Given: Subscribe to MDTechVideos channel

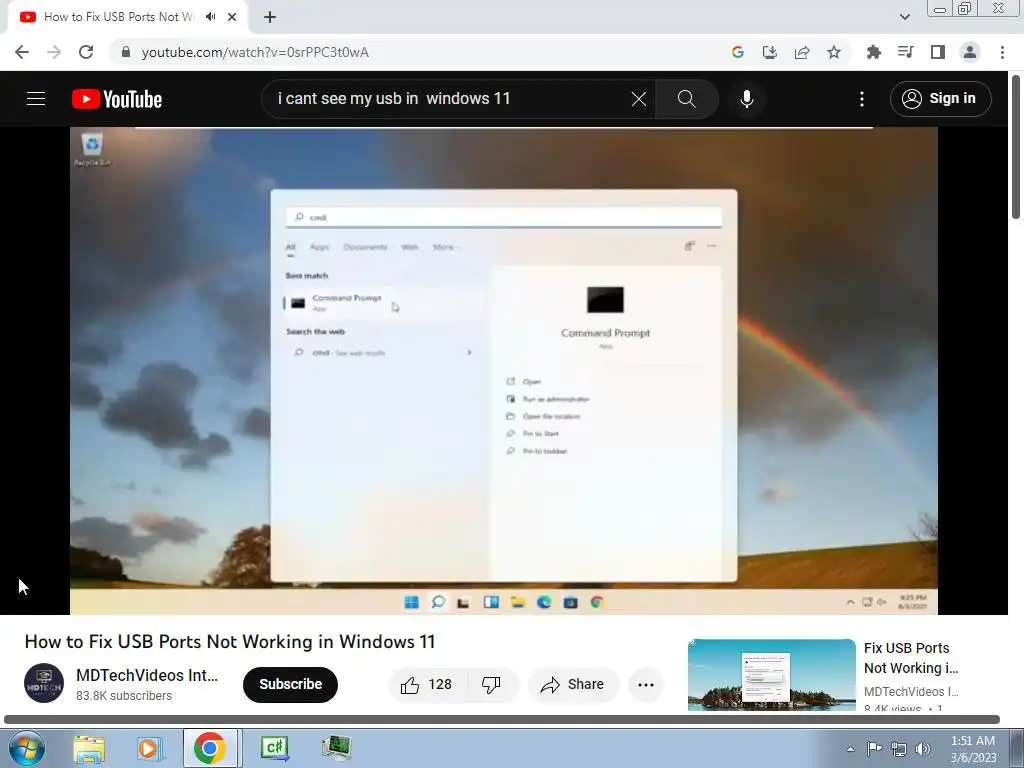Looking at the screenshot, I should pos(290,684).
